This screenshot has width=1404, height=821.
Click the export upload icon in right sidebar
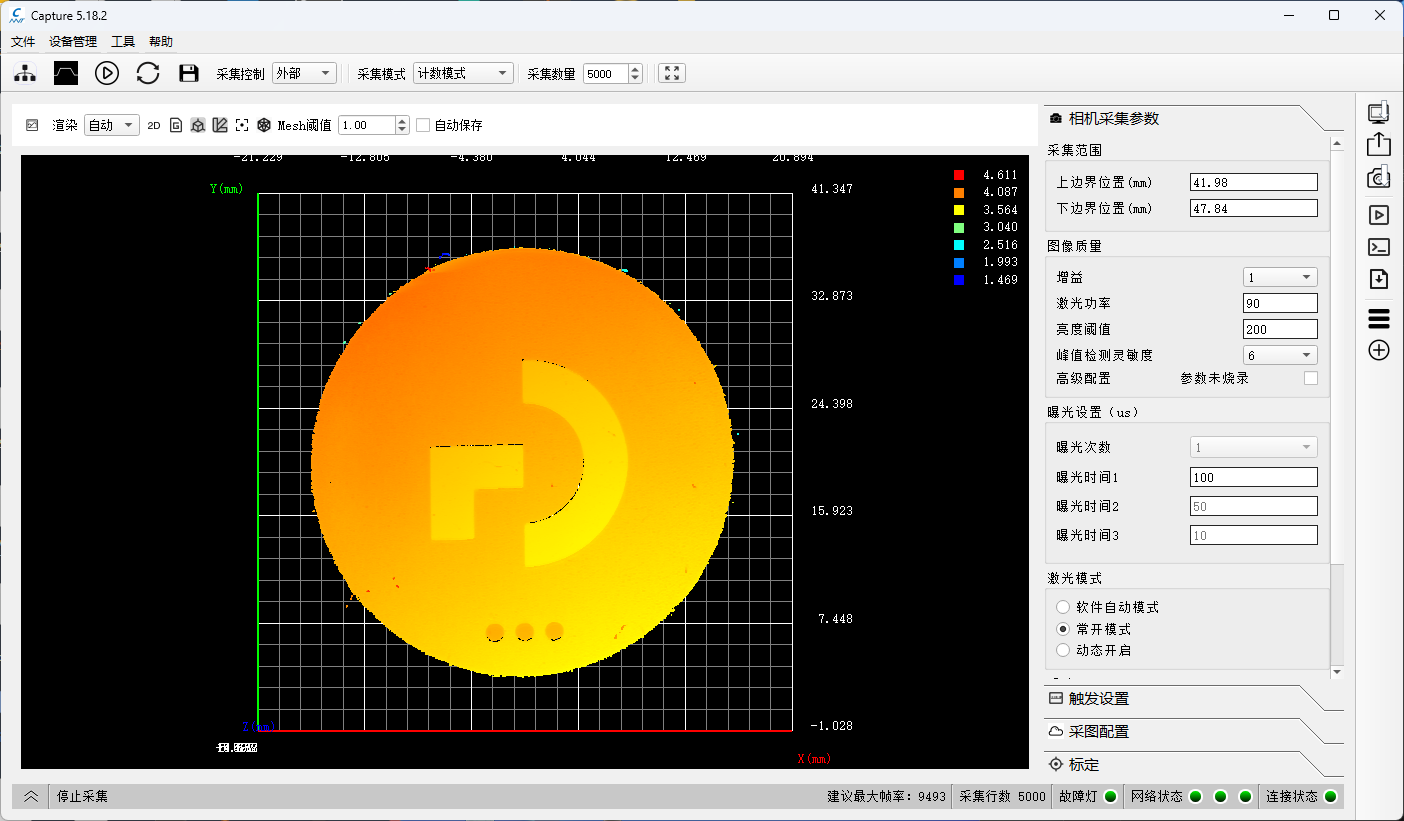(x=1379, y=145)
